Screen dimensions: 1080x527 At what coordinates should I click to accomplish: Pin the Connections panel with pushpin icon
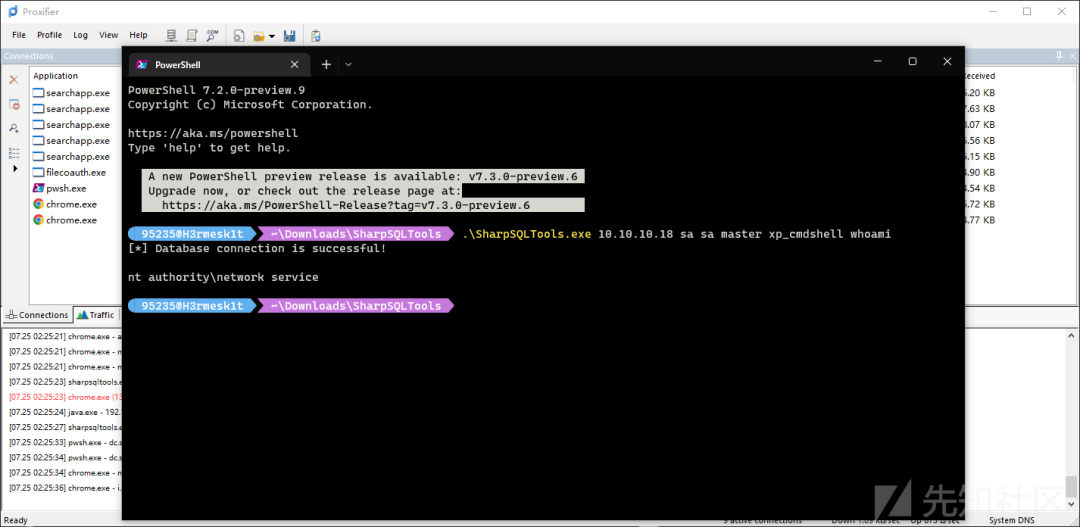[x=1059, y=56]
